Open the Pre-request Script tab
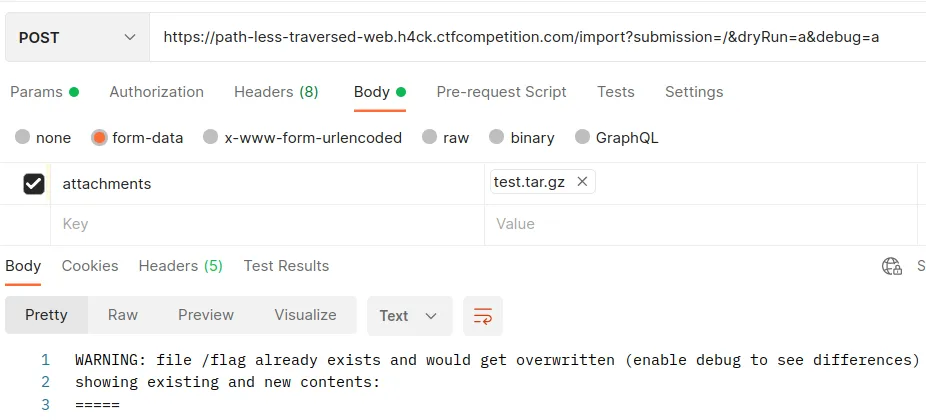This screenshot has height=420, width=926. 501,92
